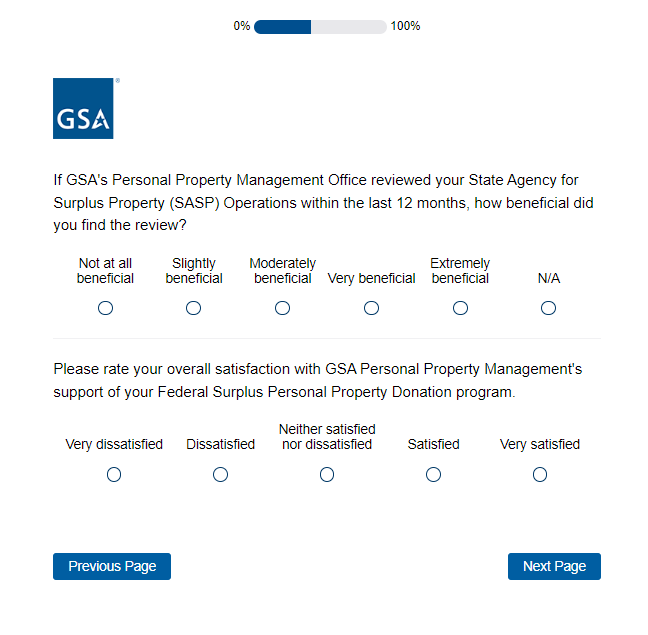Pick the 'Satisfied' radio button
This screenshot has height=635, width=648.
tap(433, 475)
